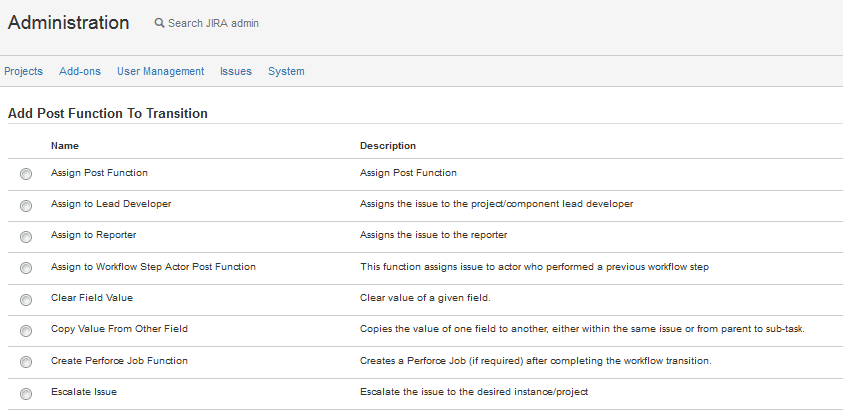This screenshot has width=843, height=410.
Task: Open the System admin menu
Action: point(286,71)
